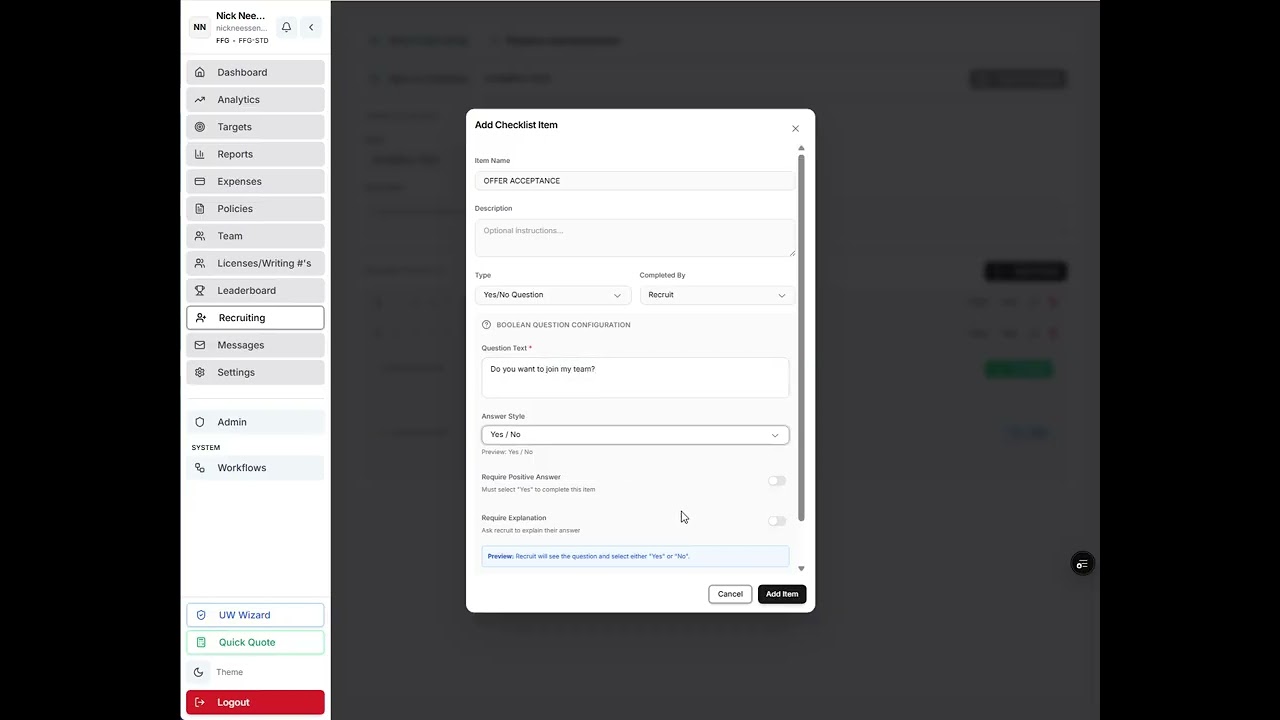Go to Leaderboard

click(255, 290)
